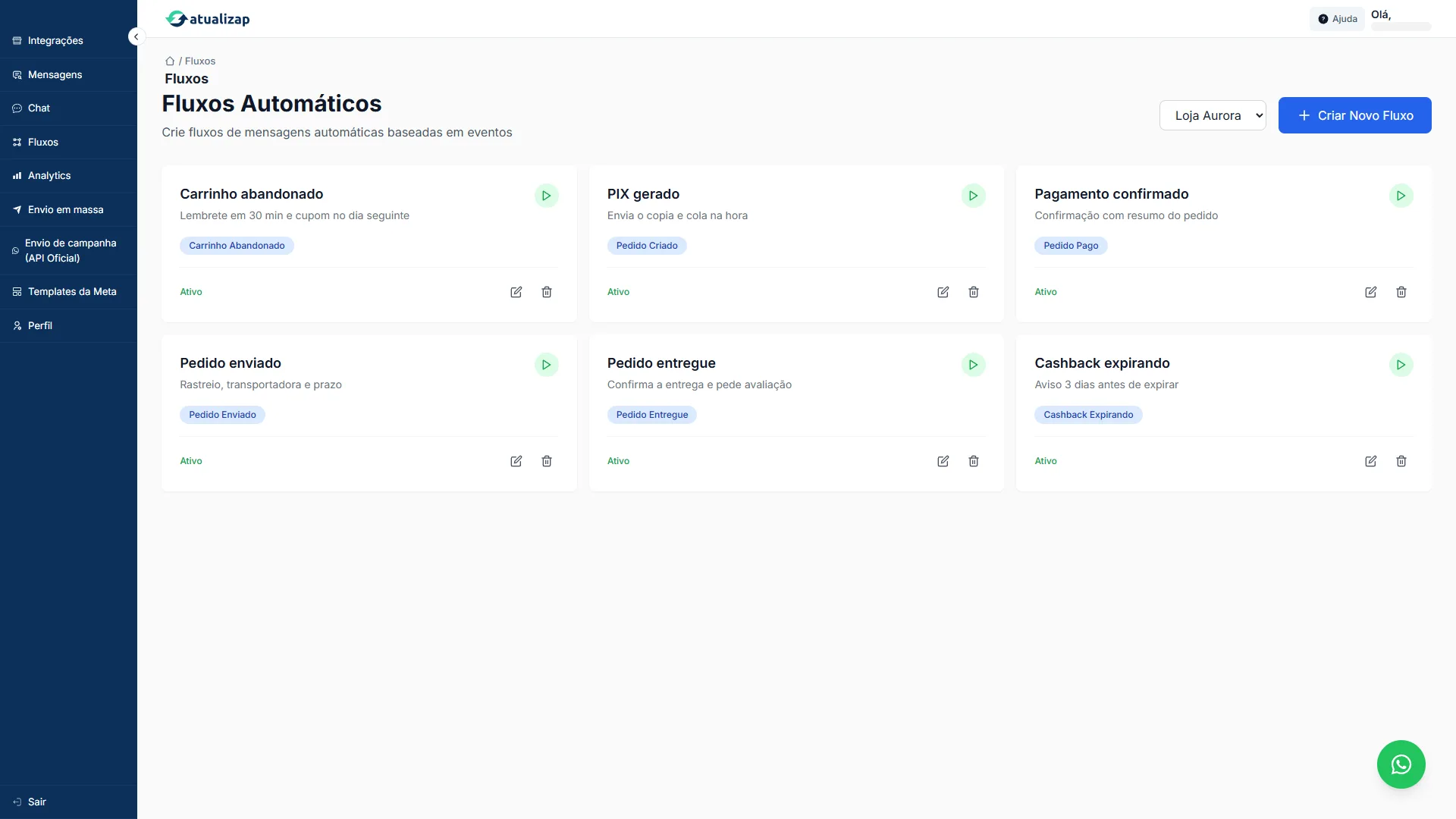Delete the Pedido enviado flow
The width and height of the screenshot is (1456, 819).
click(x=547, y=461)
